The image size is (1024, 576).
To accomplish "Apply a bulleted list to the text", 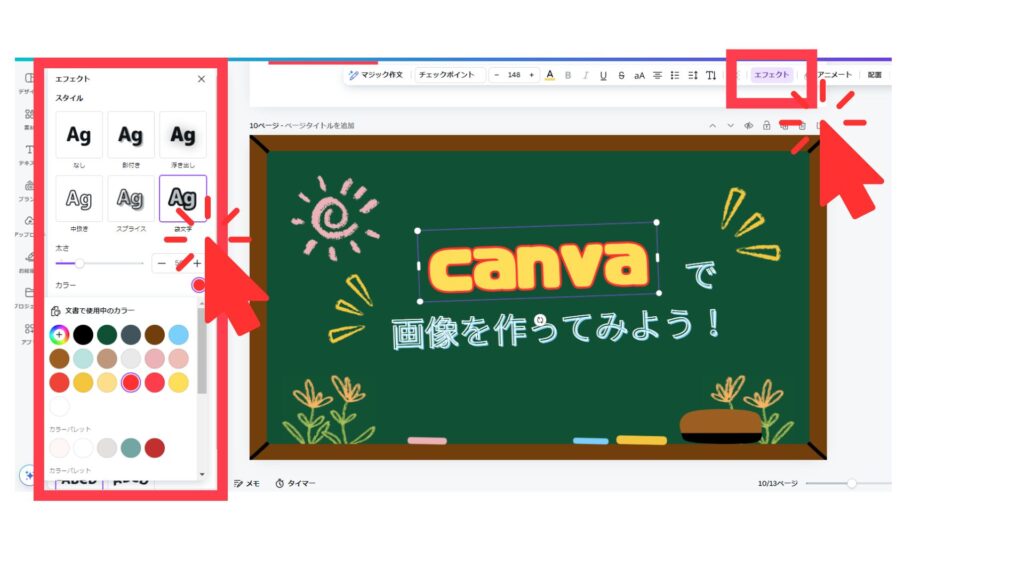I will pyautogui.click(x=675, y=75).
